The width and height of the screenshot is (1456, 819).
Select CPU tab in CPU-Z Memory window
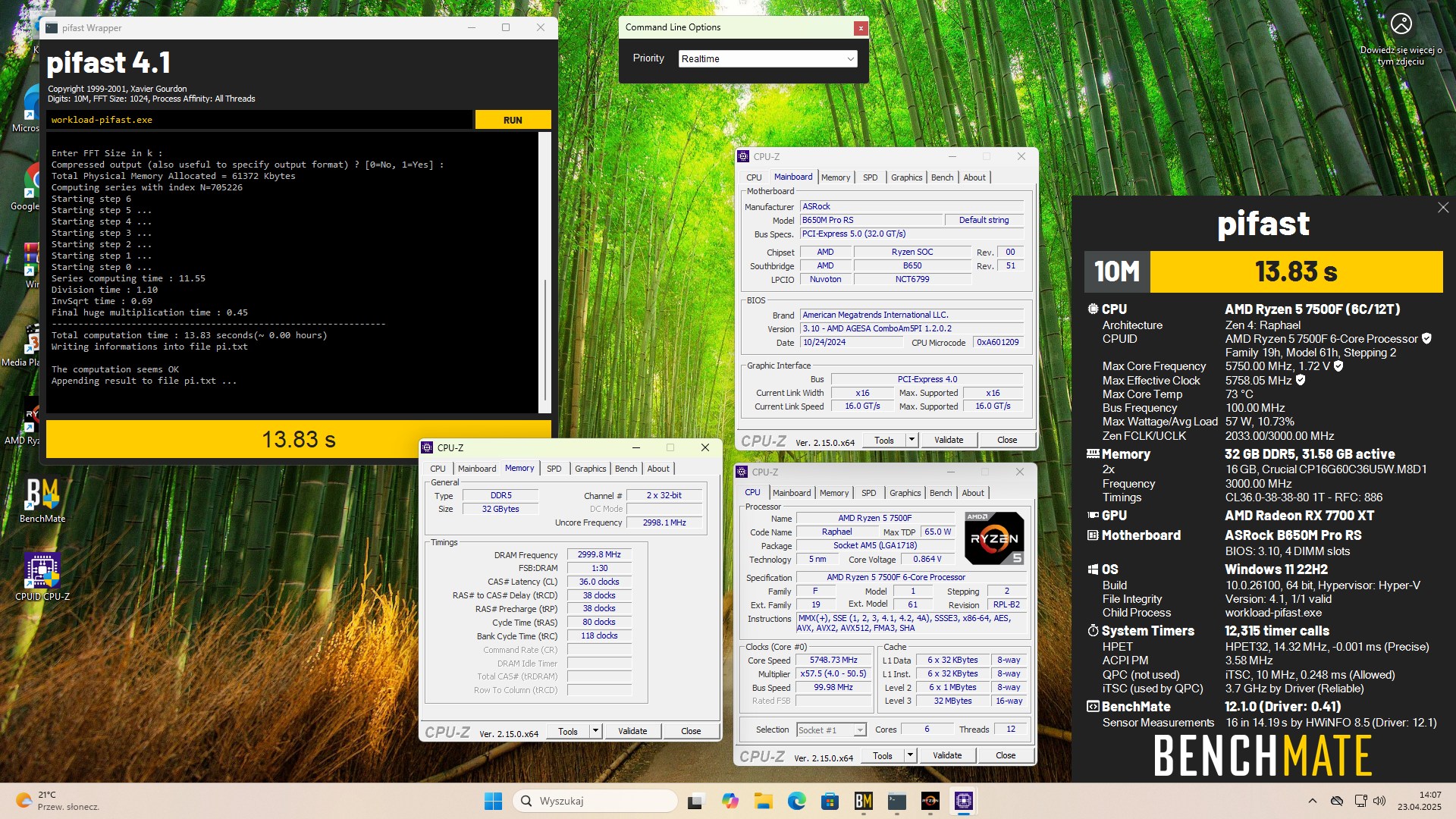(x=438, y=469)
